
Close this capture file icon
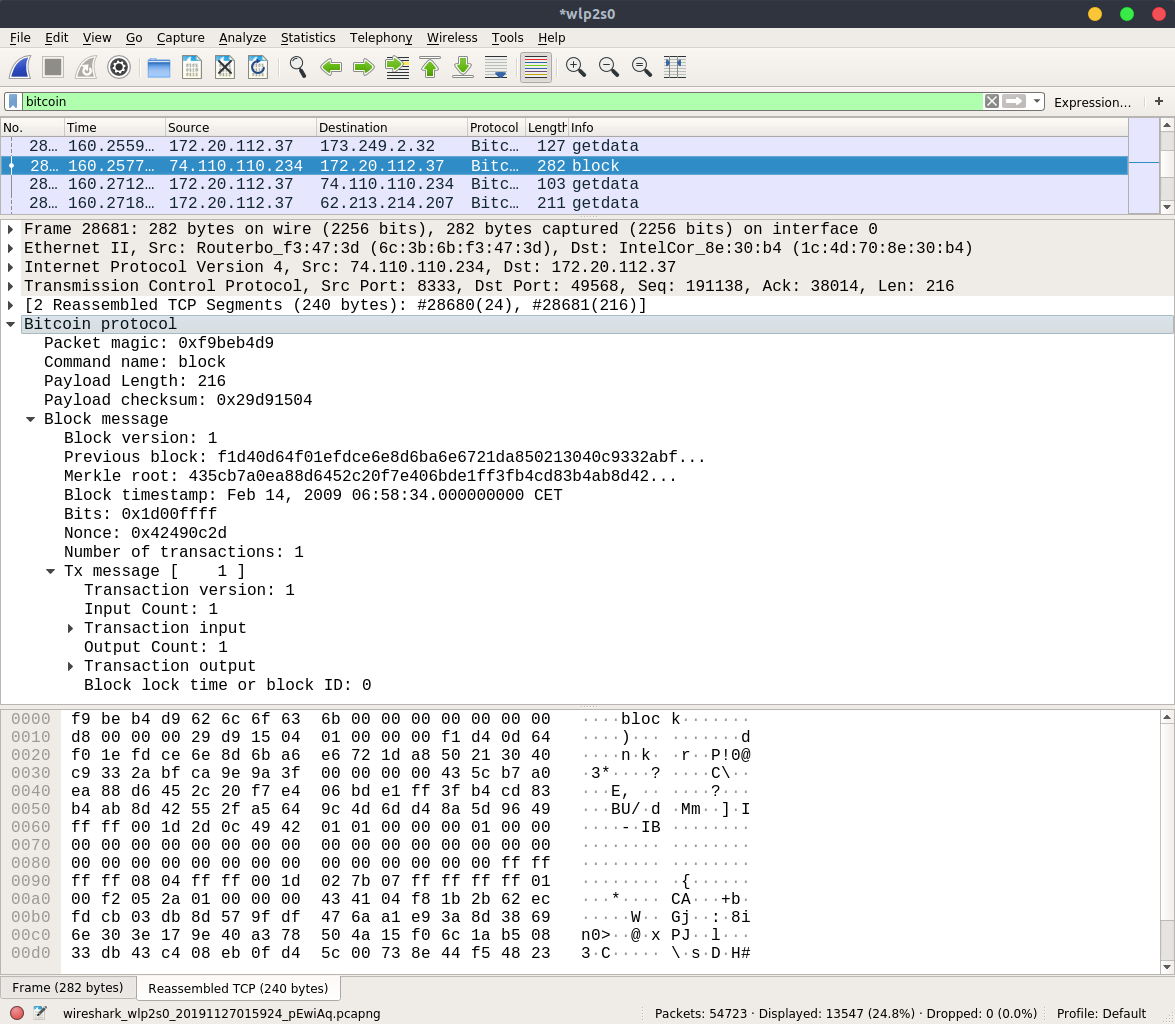225,67
